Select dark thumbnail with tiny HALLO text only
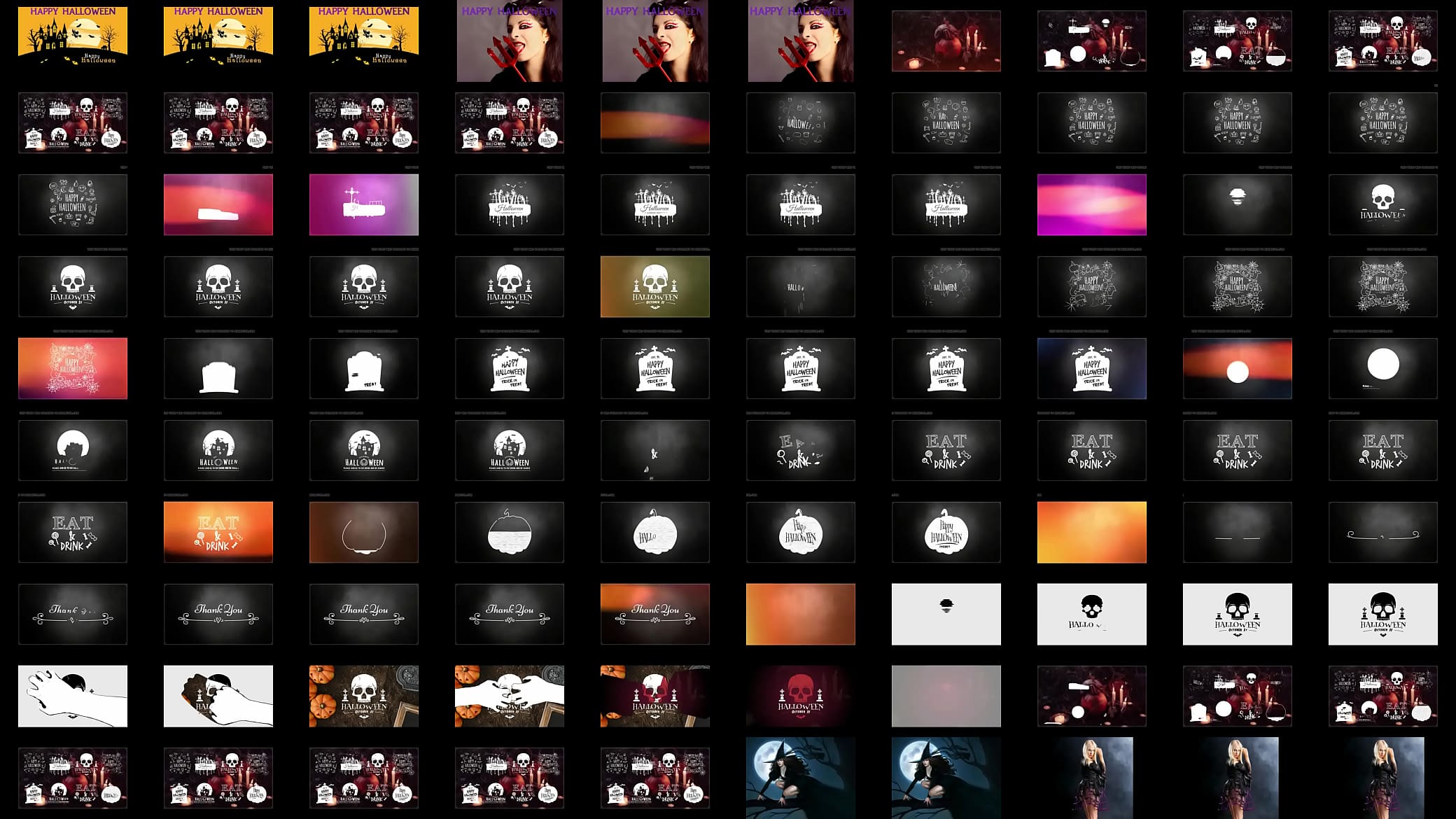Screen dimensions: 1456x819 801,286
